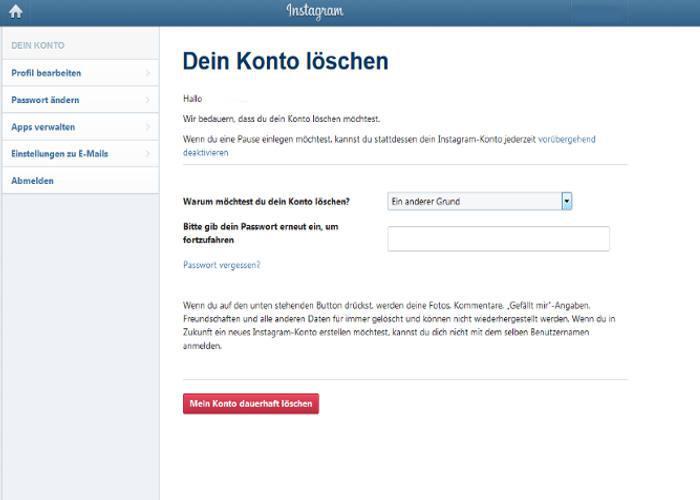
Task: Click label 'Warum möchtest du dein Konto löschen?'
Action: 266,201
